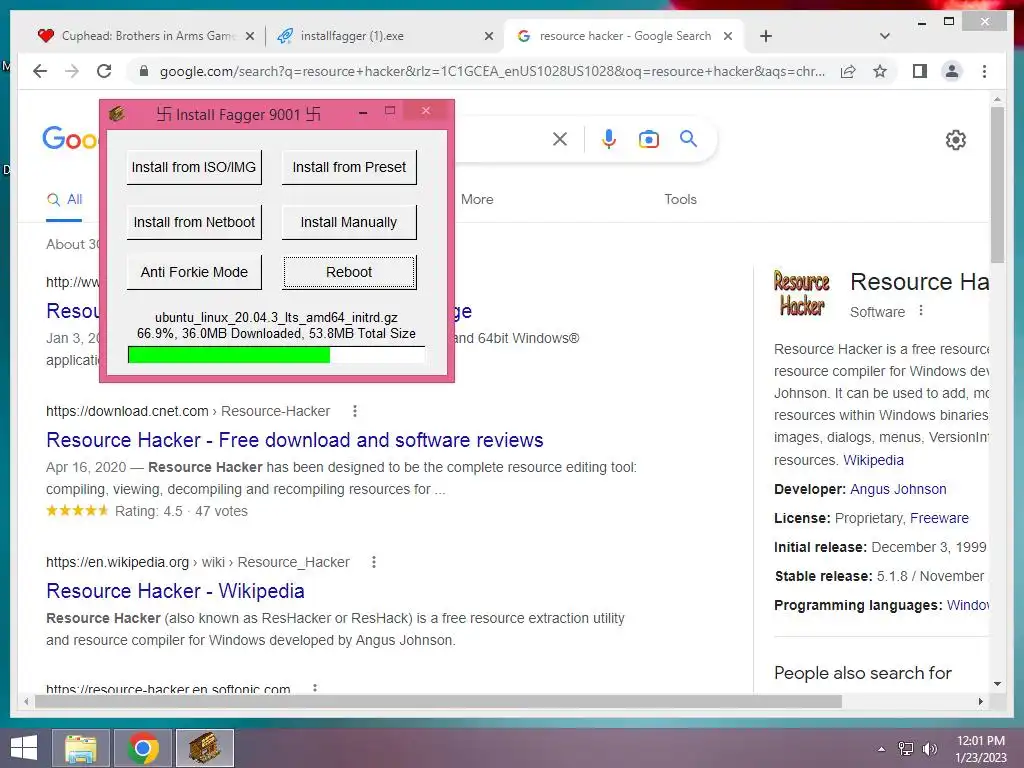Click the horizontal page scrollbar thumb

tap(438, 701)
